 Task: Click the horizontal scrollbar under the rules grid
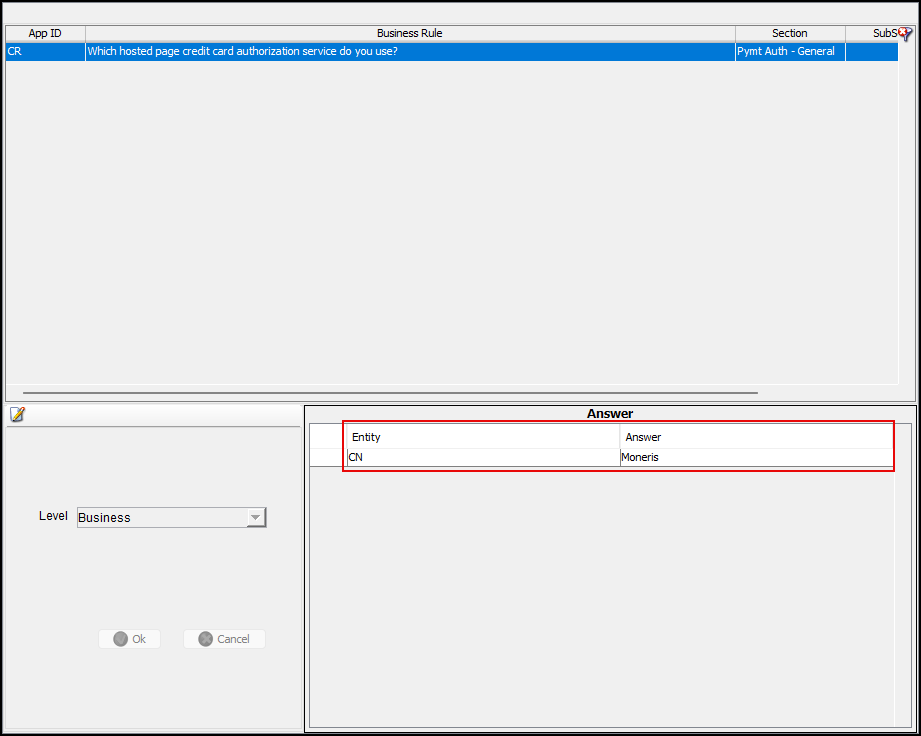click(390, 393)
